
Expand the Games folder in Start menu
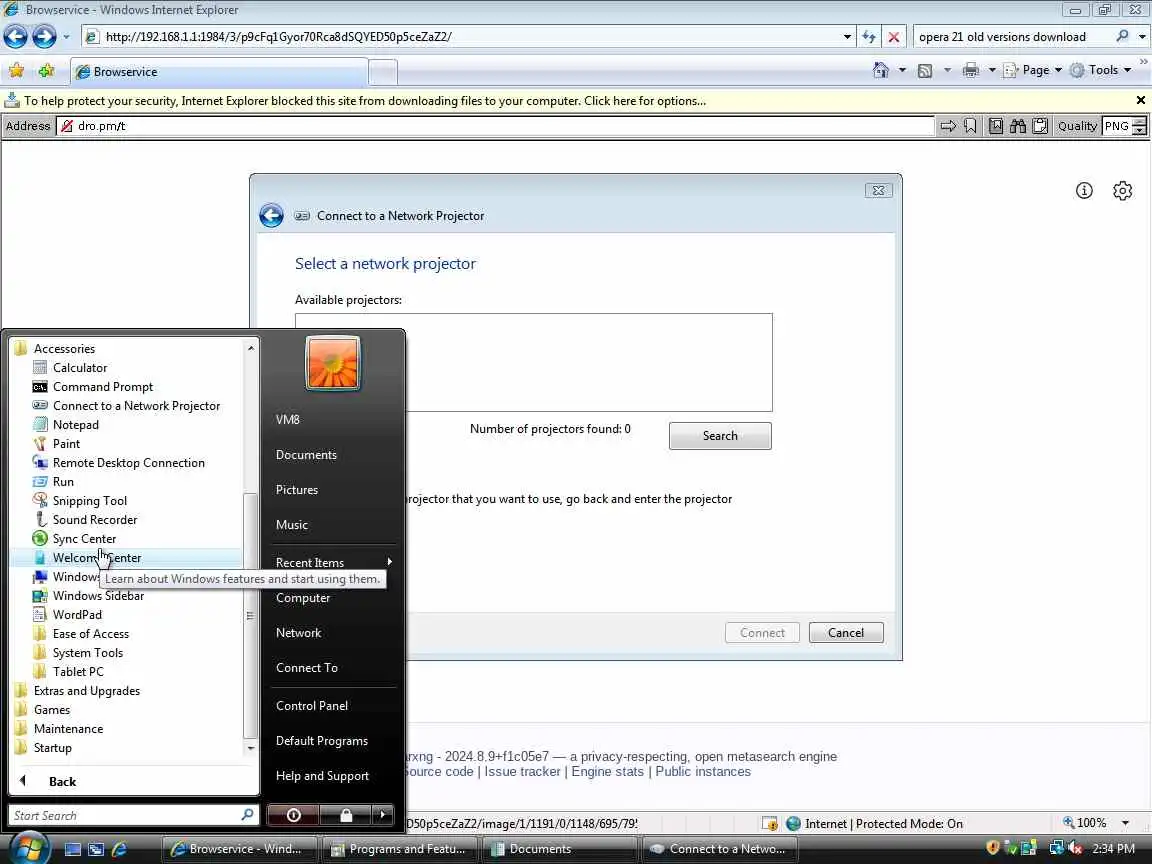coord(51,710)
